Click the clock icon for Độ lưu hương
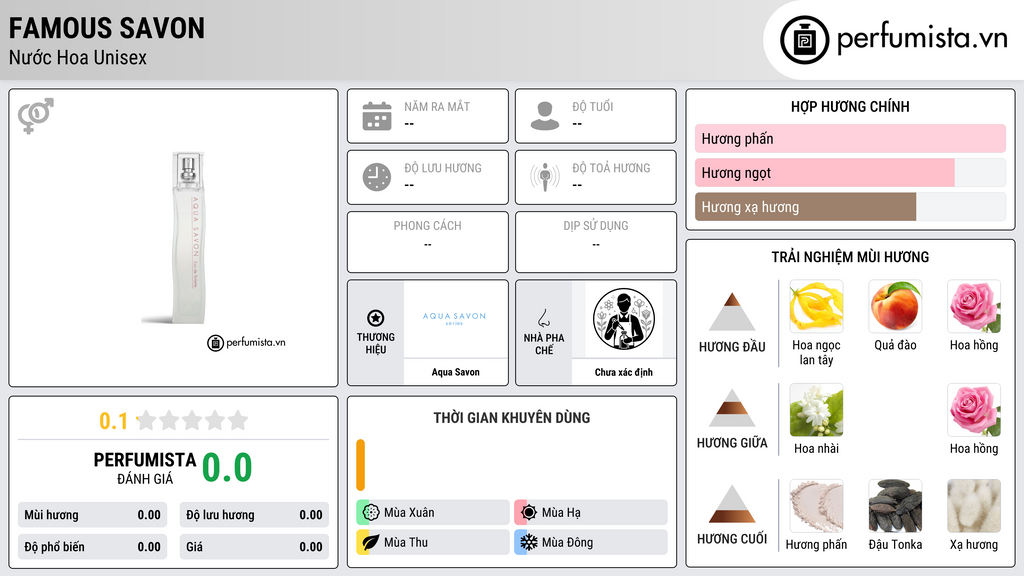This screenshot has width=1024, height=576. point(377,177)
